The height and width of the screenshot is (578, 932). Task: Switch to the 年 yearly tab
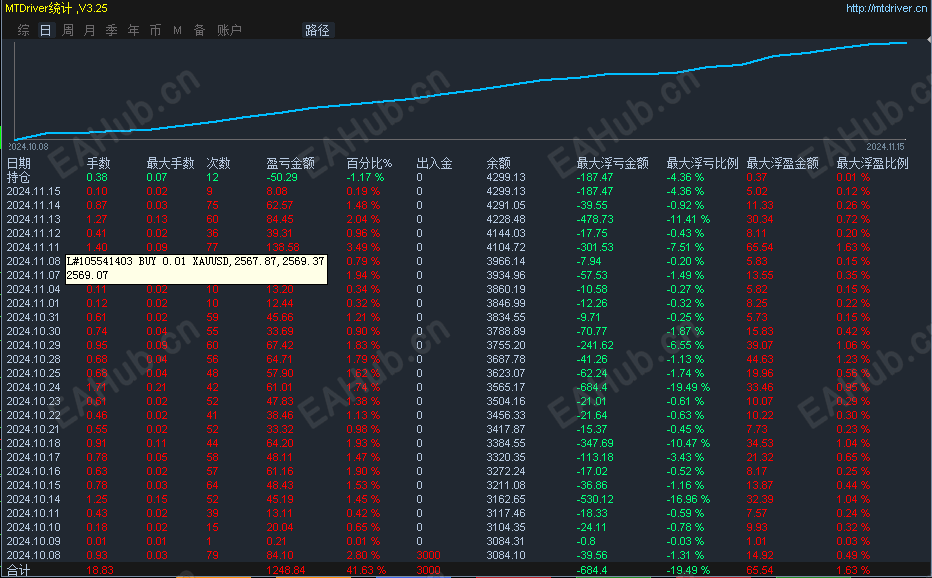pyautogui.click(x=134, y=30)
